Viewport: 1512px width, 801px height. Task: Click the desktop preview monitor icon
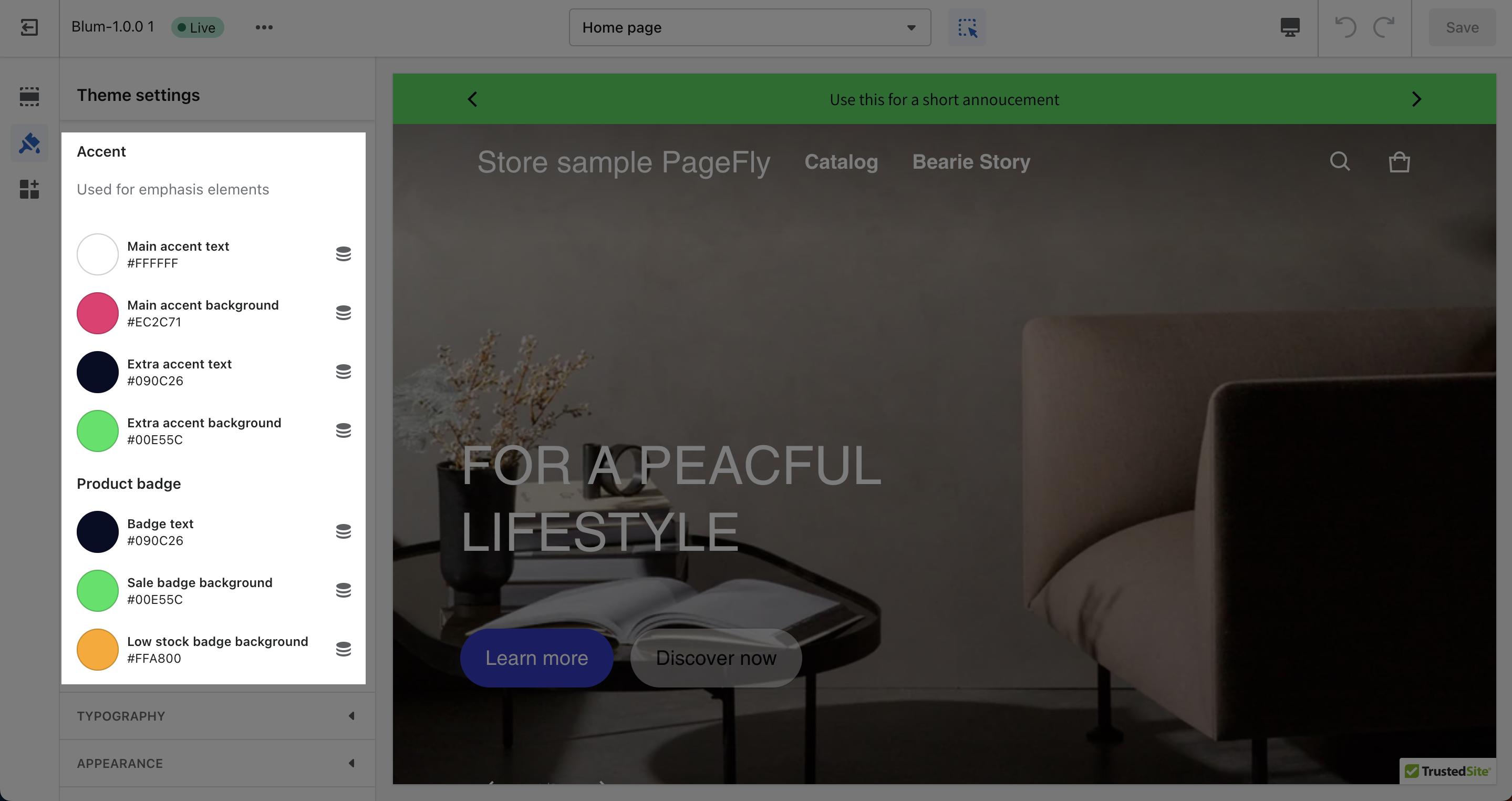pos(1290,27)
